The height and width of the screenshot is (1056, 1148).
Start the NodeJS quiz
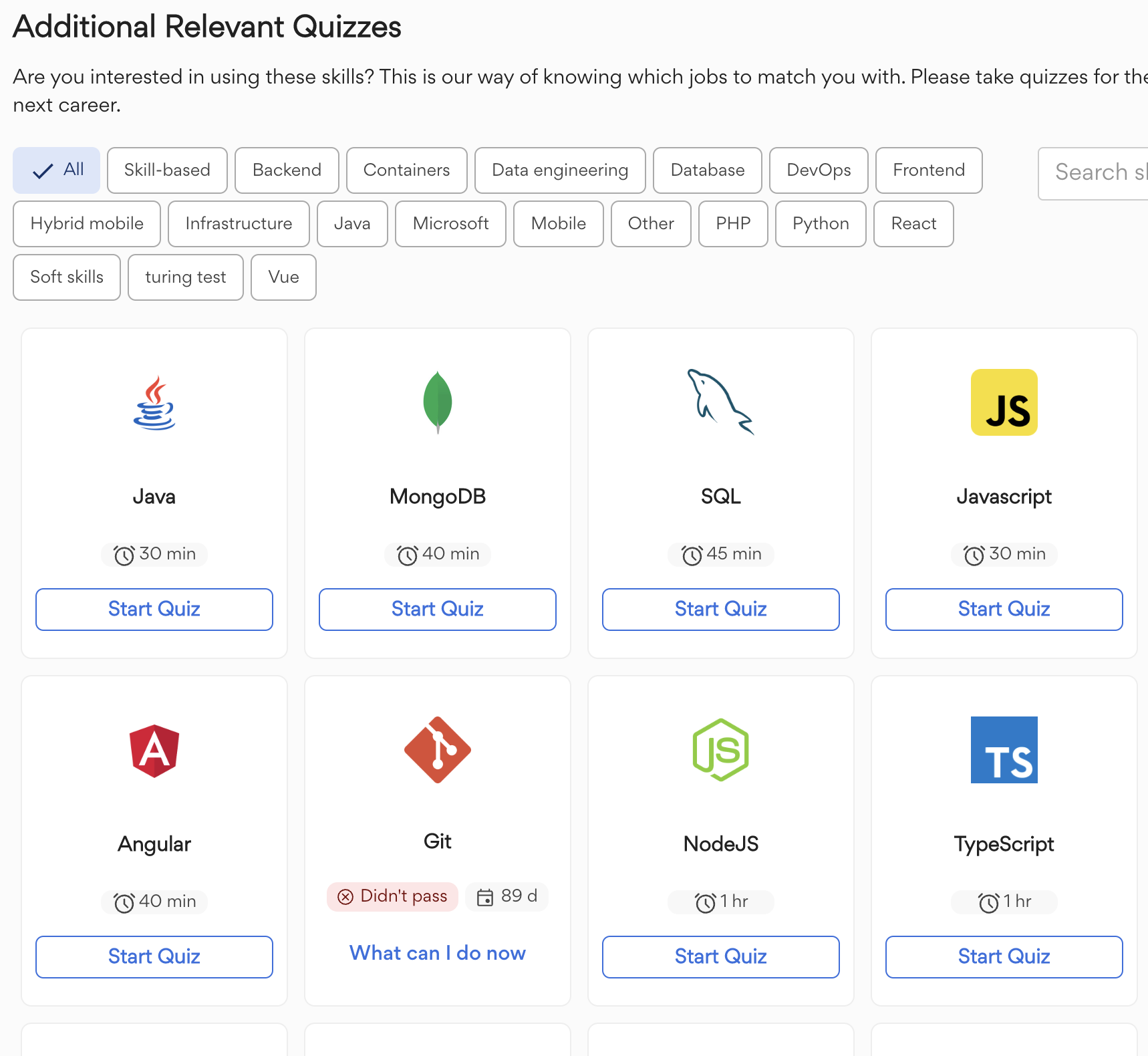point(721,957)
